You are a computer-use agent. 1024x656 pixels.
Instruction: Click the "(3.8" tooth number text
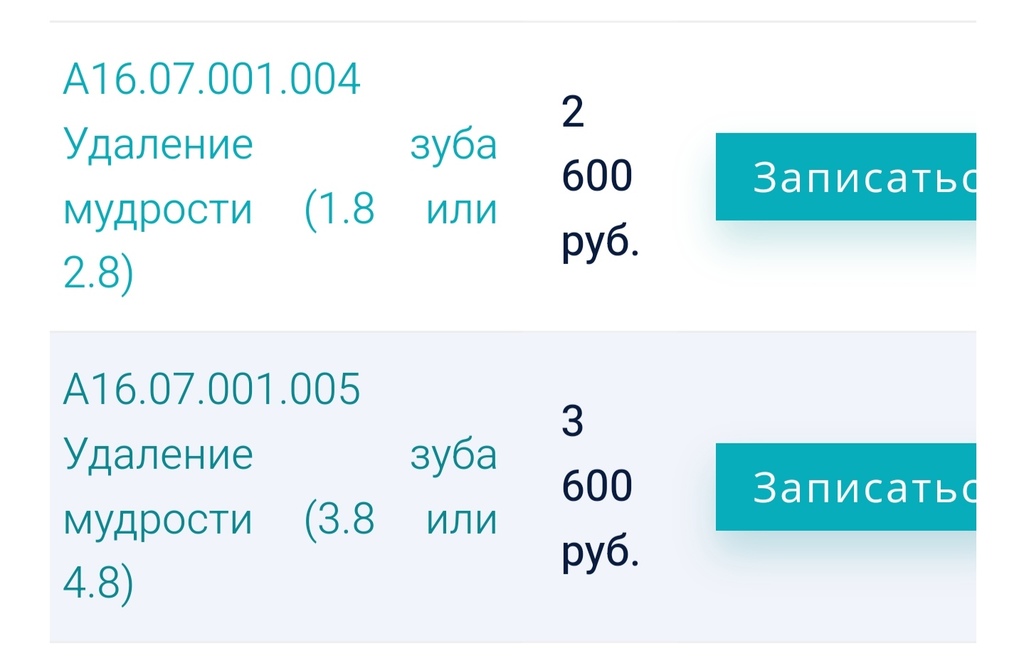(x=339, y=520)
